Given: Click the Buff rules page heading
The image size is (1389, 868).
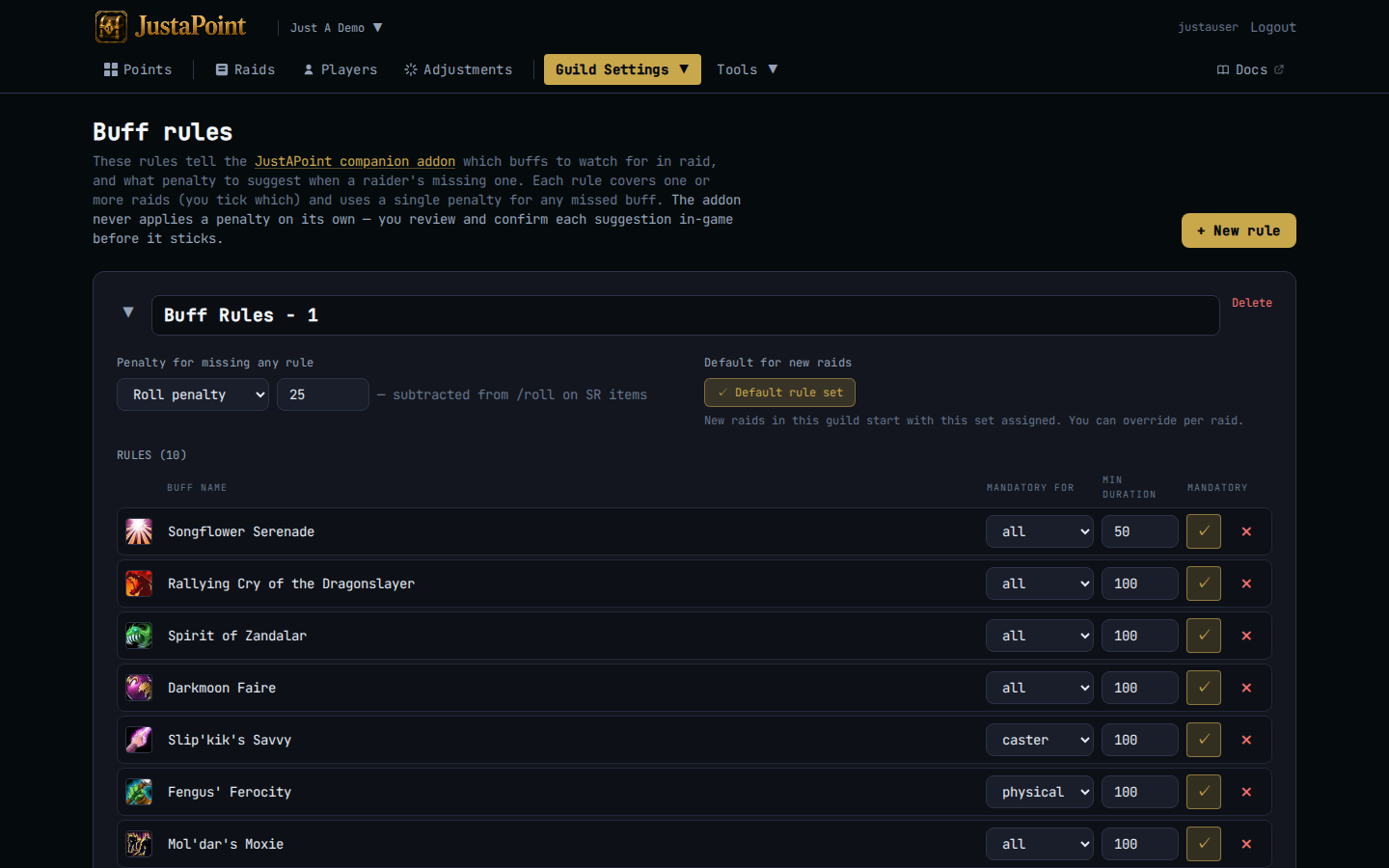Looking at the screenshot, I should click(x=162, y=132).
